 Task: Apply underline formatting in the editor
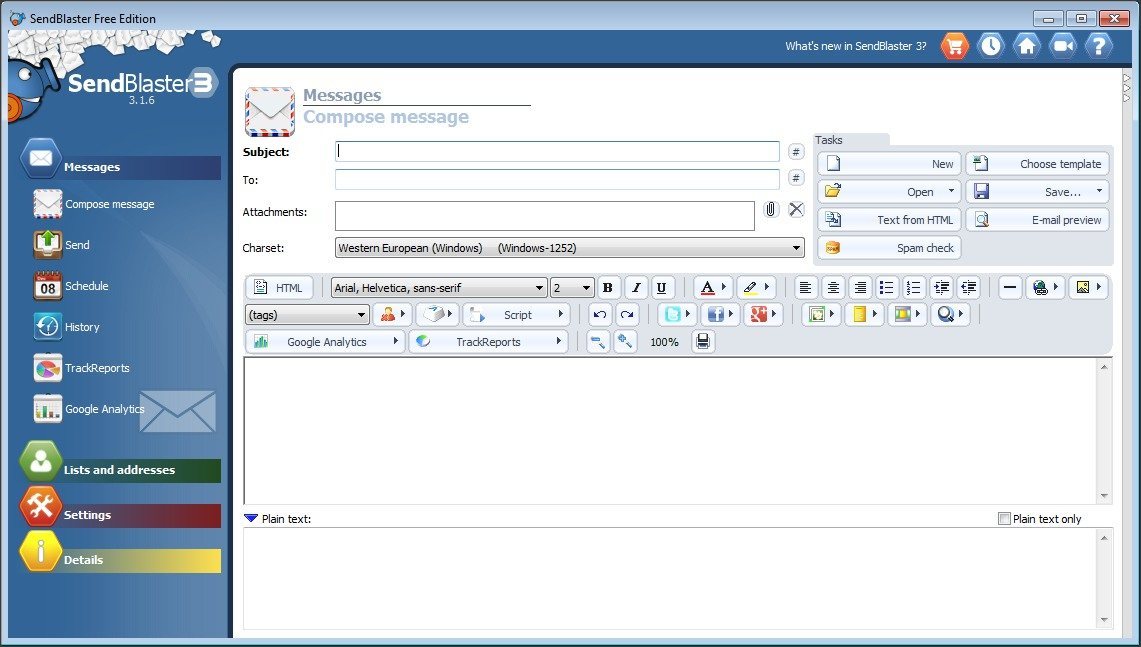pyautogui.click(x=661, y=287)
